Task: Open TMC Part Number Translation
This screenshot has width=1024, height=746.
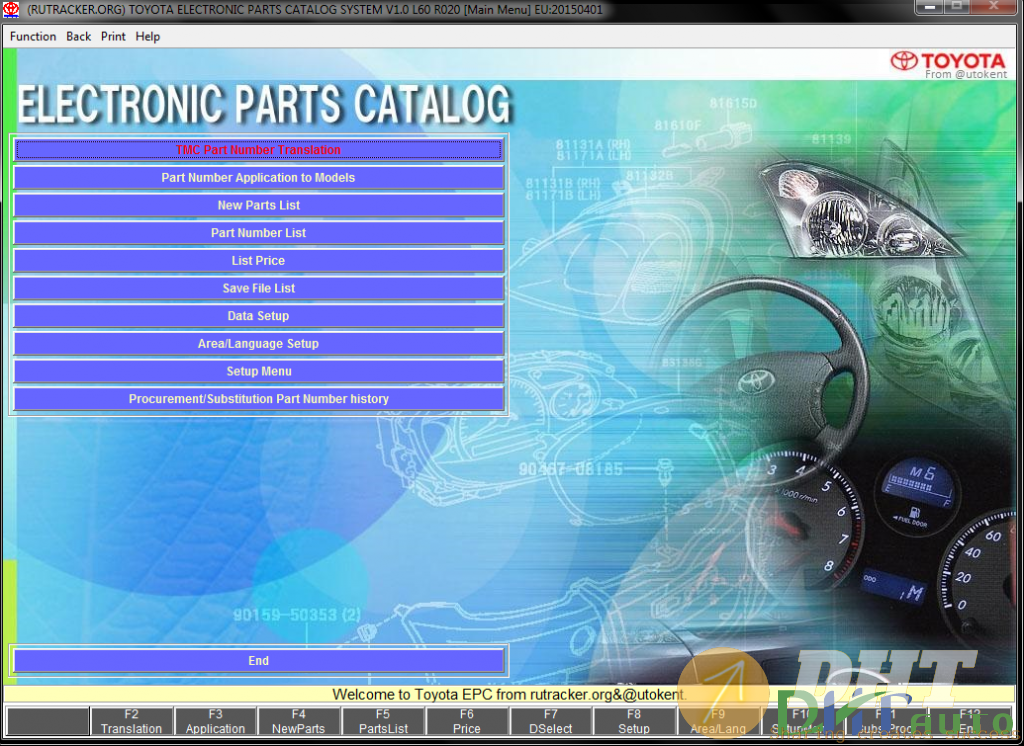Action: tap(258, 150)
